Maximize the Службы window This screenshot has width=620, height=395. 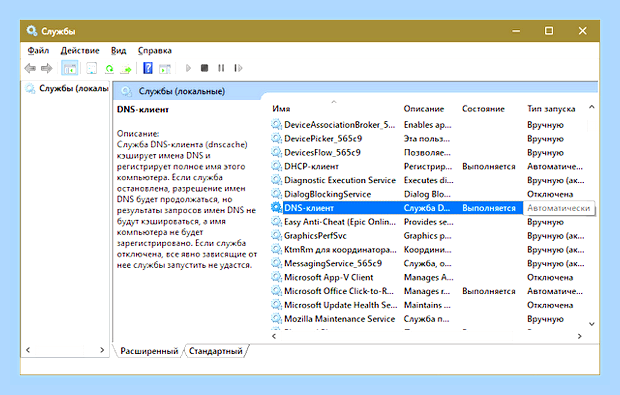[549, 30]
